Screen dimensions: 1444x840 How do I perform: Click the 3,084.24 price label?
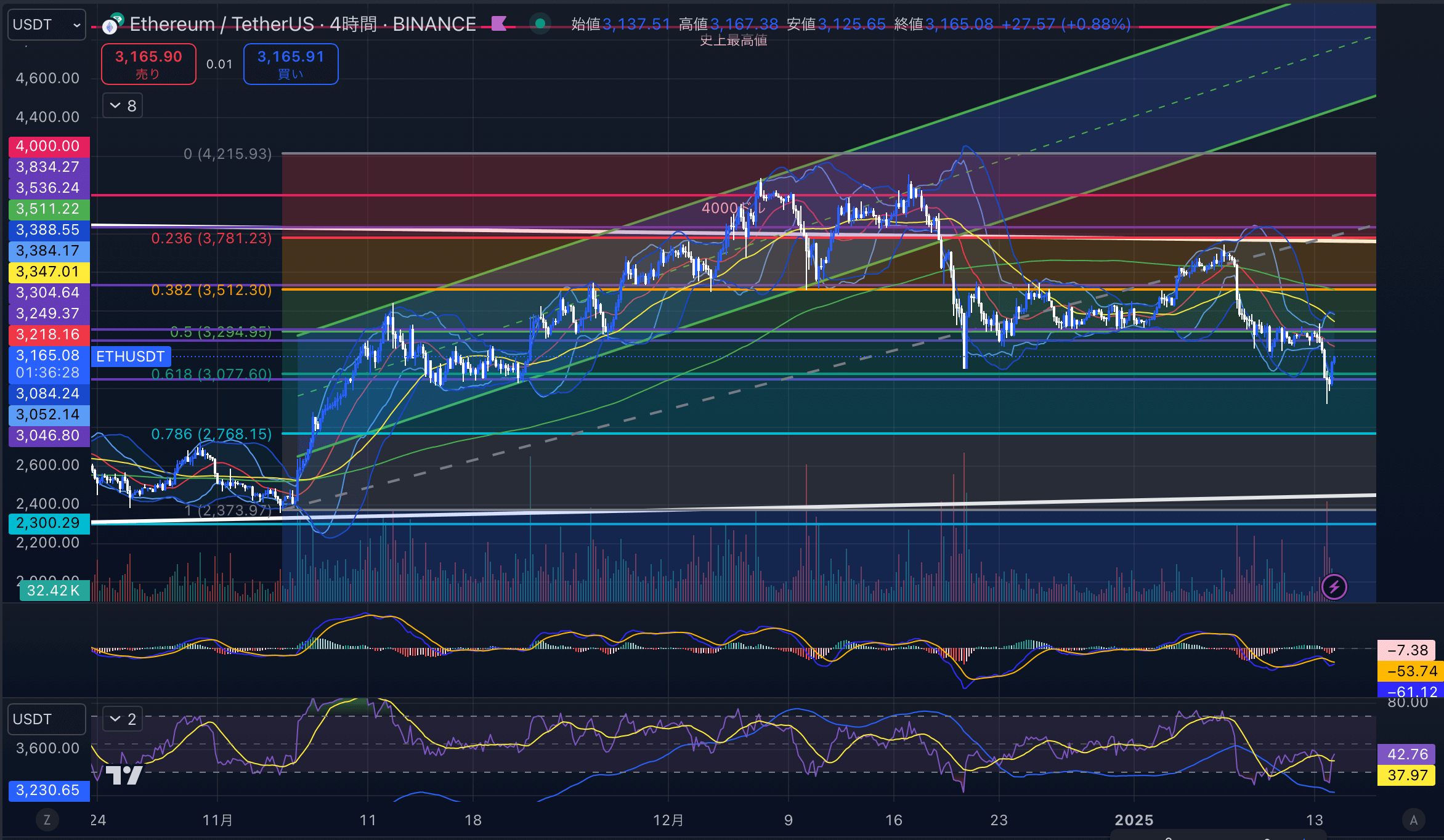tap(49, 394)
